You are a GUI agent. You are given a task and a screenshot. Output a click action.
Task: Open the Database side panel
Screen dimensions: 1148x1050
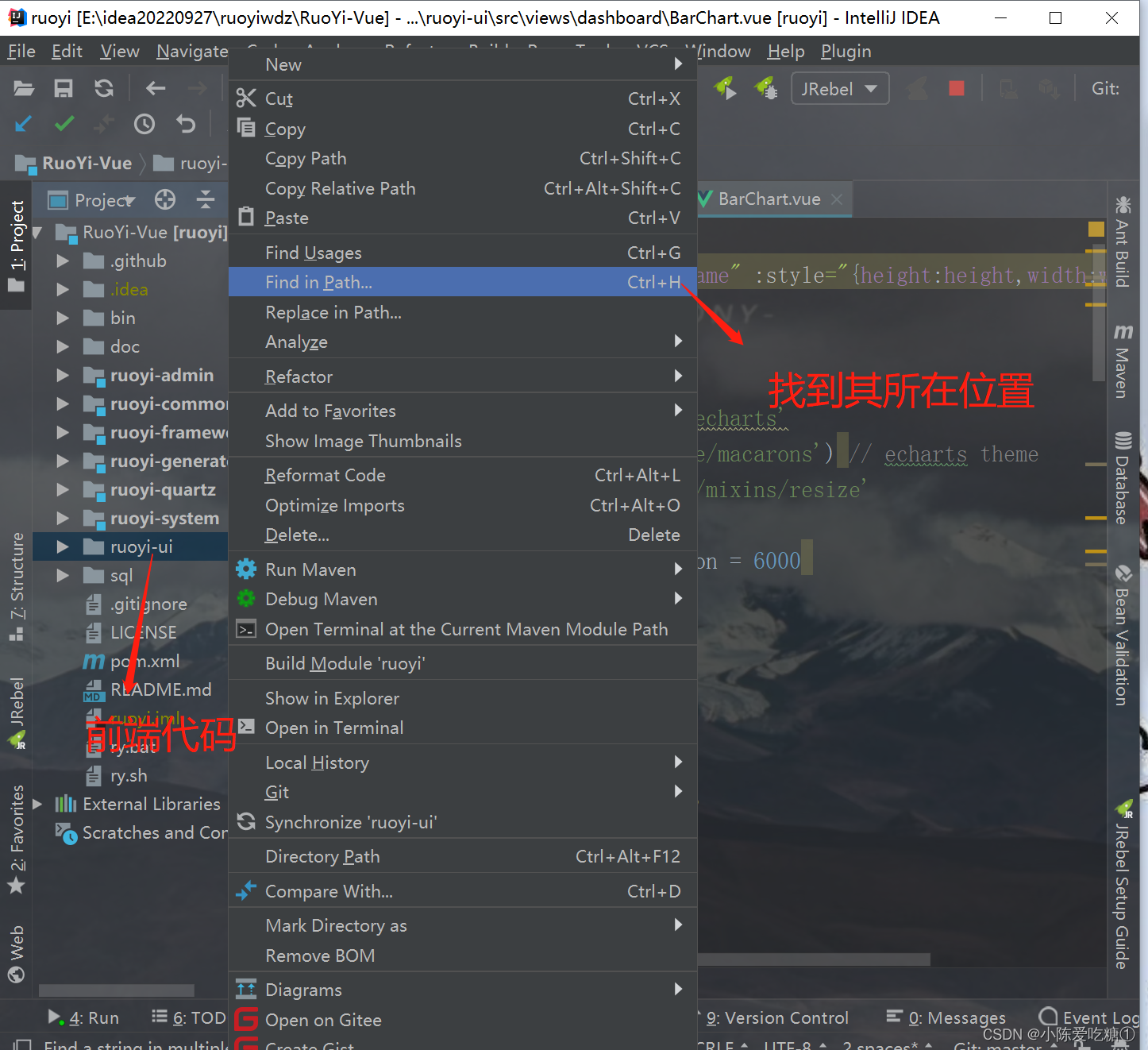(1122, 478)
